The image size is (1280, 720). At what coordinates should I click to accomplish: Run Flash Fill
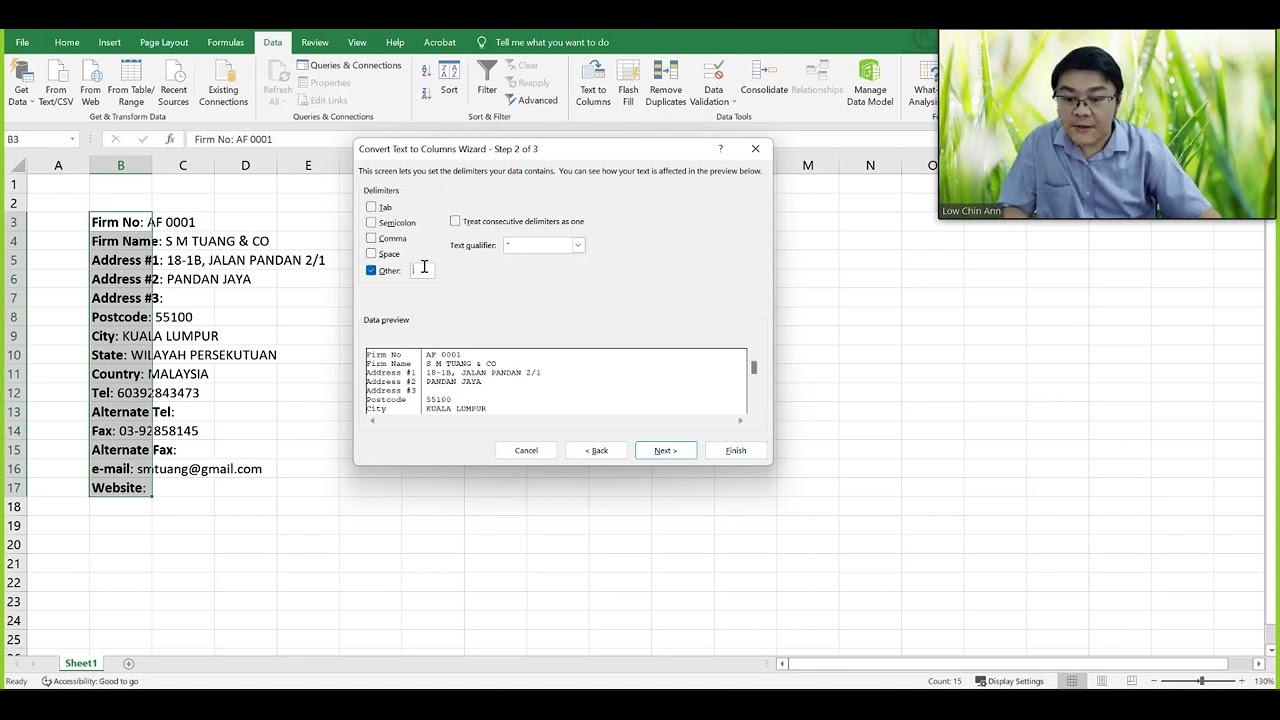[628, 83]
